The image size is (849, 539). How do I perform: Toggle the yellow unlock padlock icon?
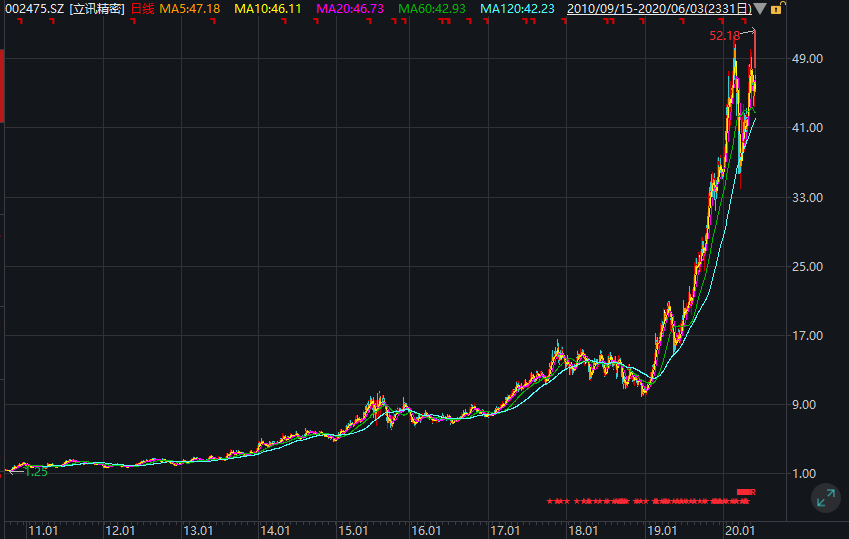(776, 9)
